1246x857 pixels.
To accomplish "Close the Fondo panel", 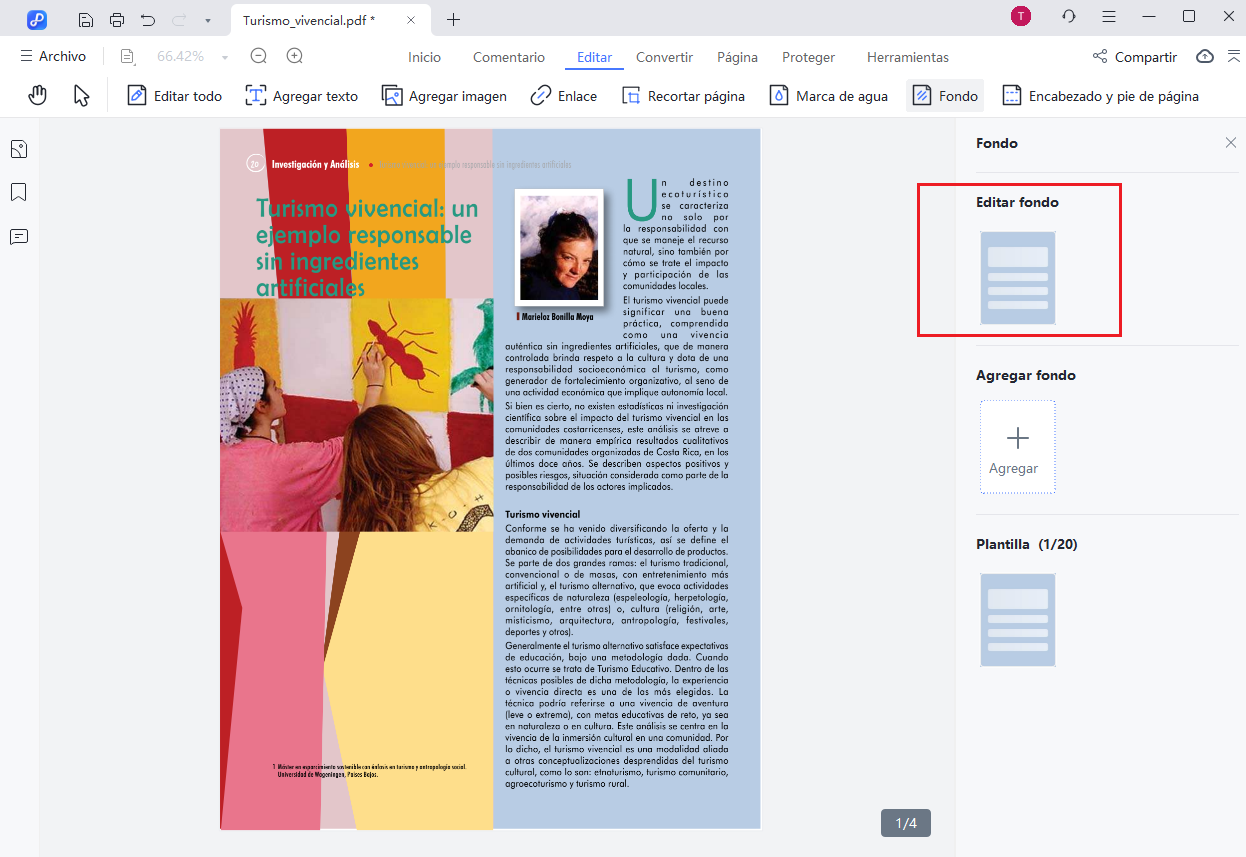I will pos(1233,143).
